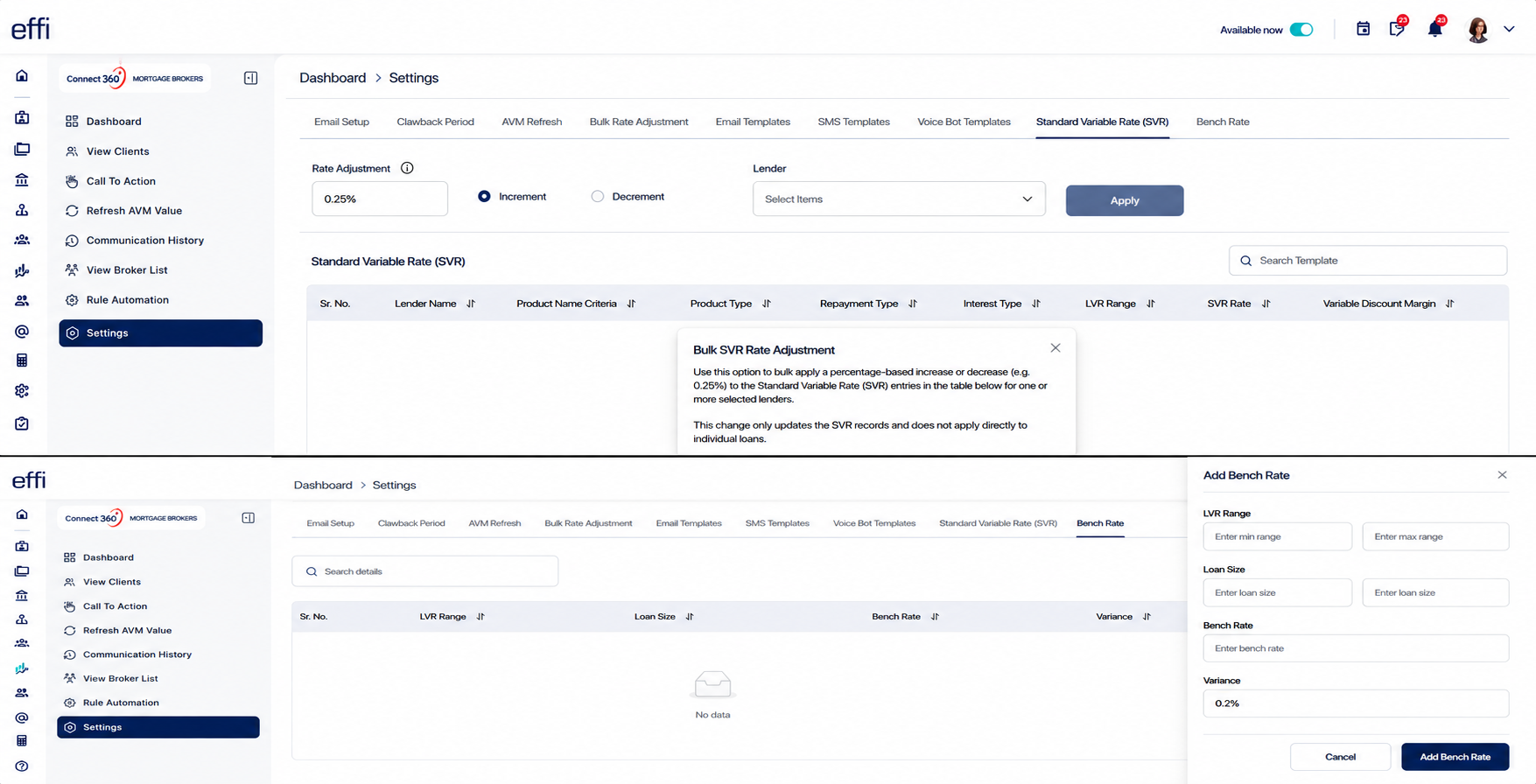1536x784 pixels.
Task: Click the Enter bench rate field
Action: 1356,648
